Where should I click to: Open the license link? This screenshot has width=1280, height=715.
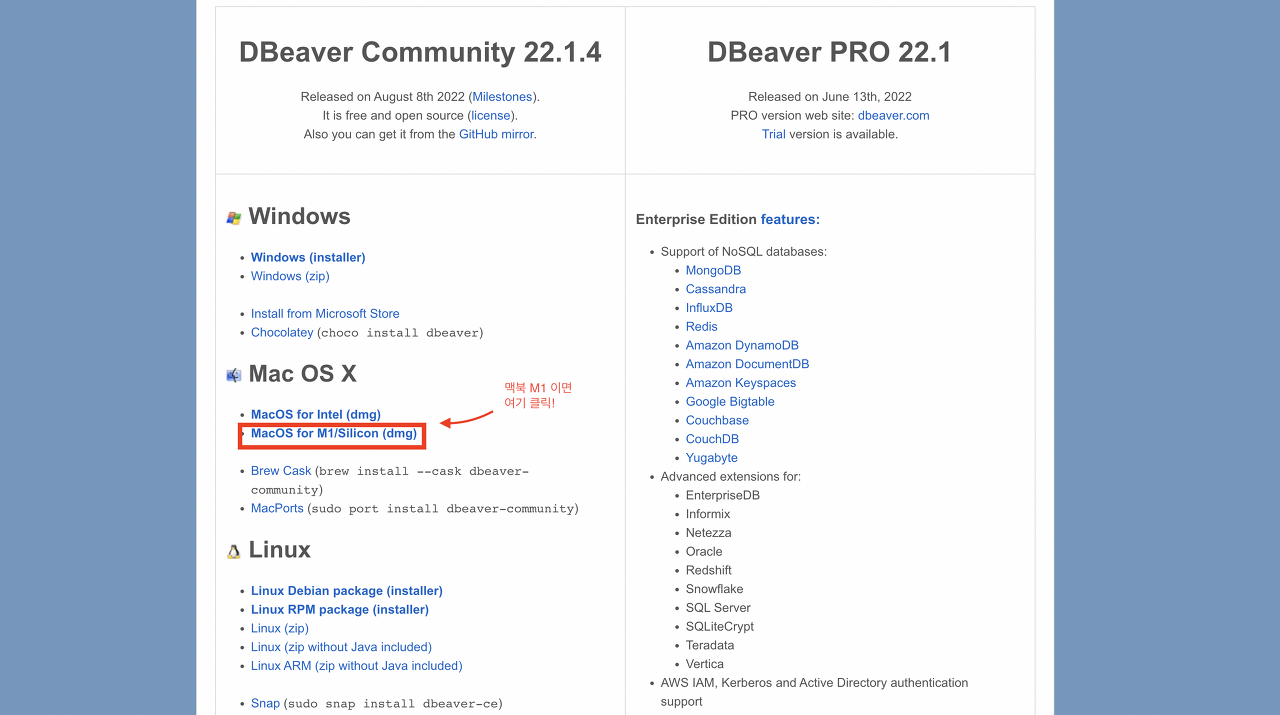(x=491, y=116)
